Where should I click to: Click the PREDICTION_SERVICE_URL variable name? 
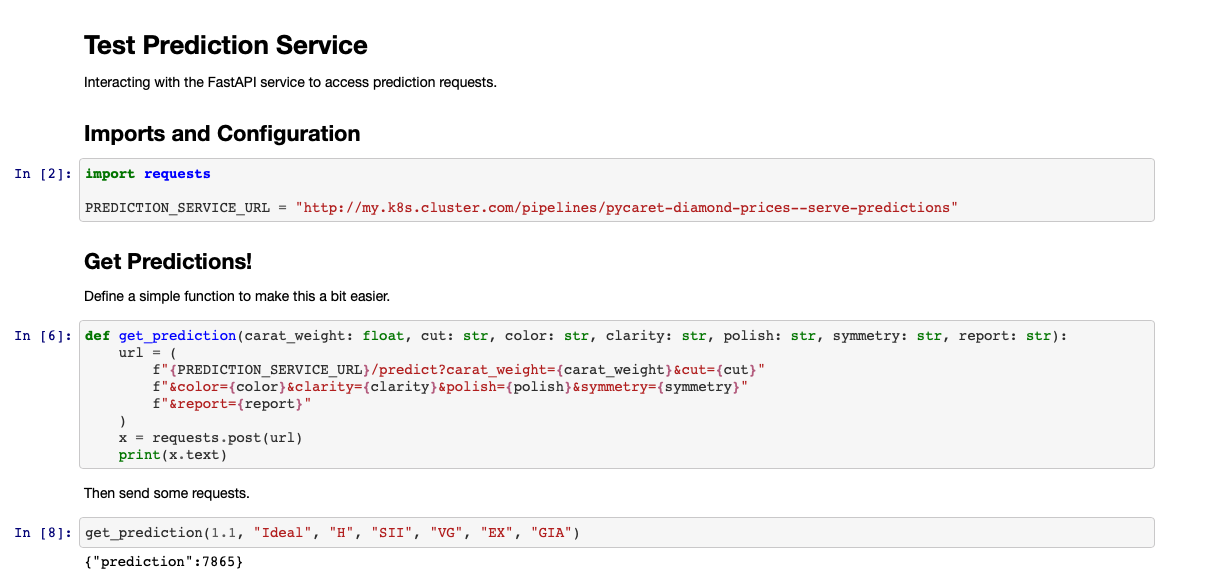(x=177, y=208)
